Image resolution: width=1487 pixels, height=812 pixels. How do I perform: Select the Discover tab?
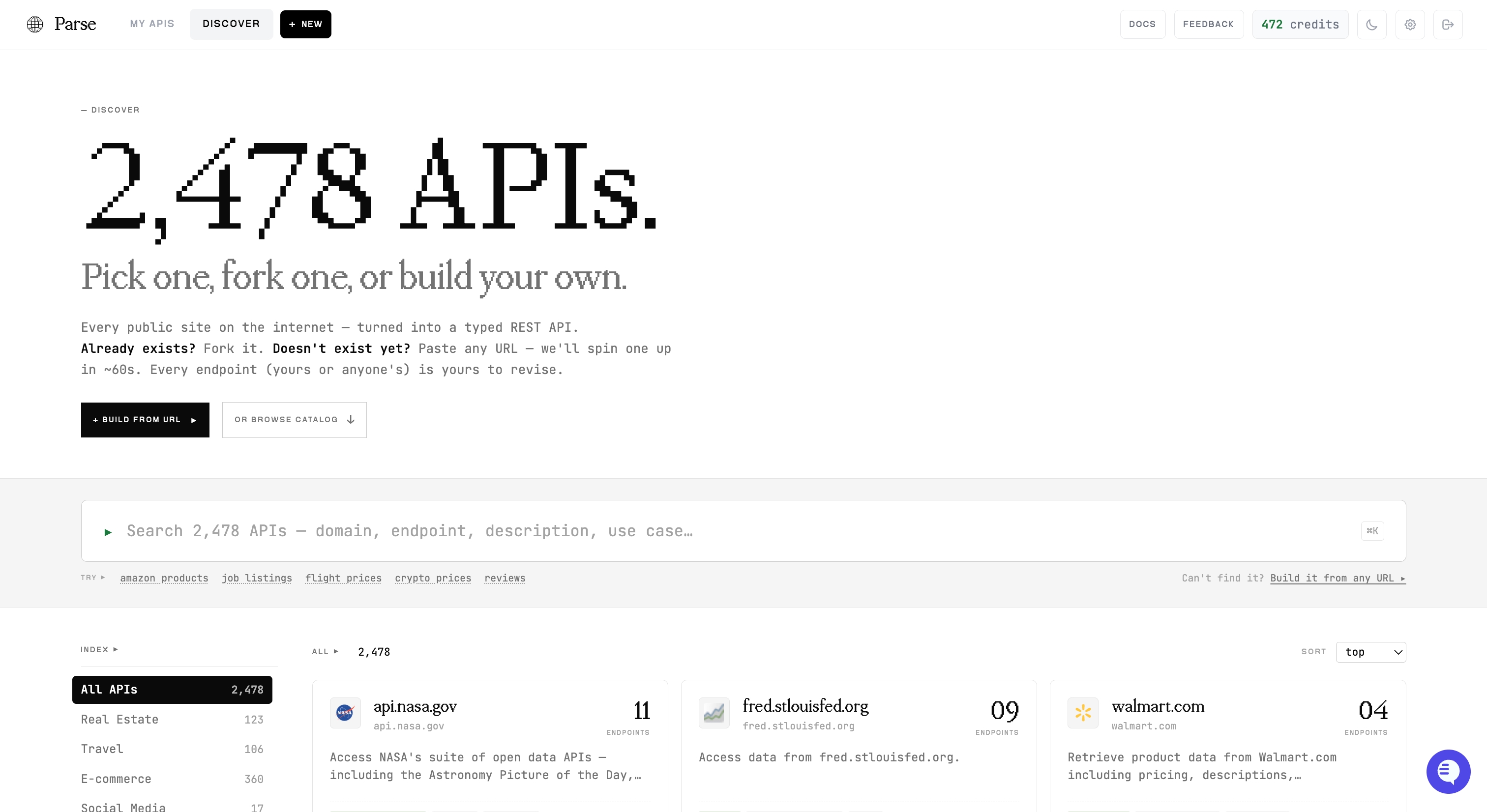pos(231,24)
